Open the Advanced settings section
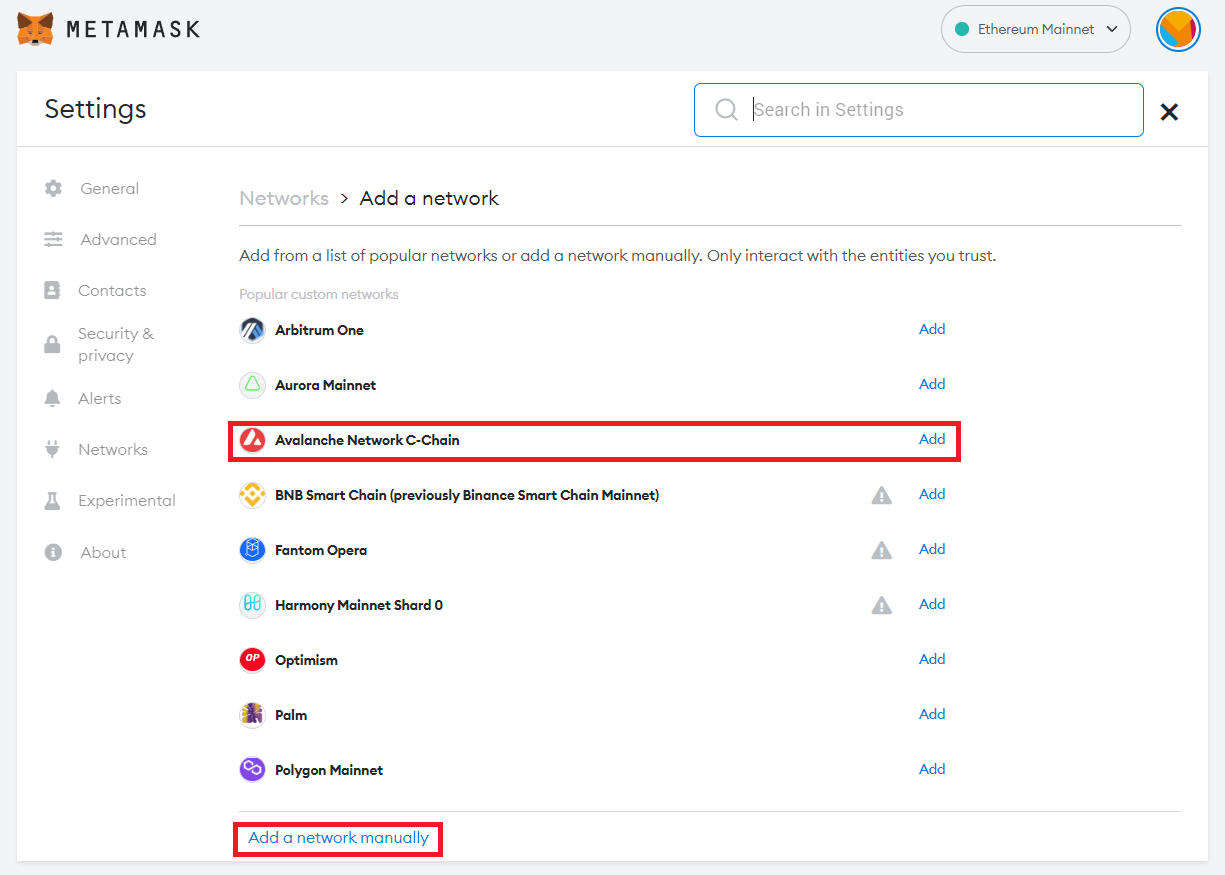 point(118,240)
